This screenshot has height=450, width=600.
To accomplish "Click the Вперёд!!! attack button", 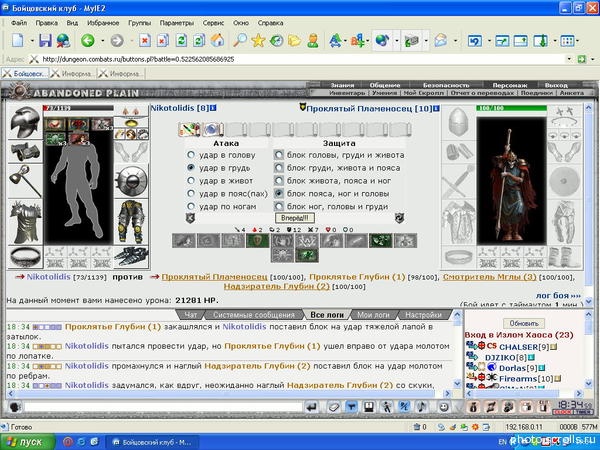I will point(294,218).
